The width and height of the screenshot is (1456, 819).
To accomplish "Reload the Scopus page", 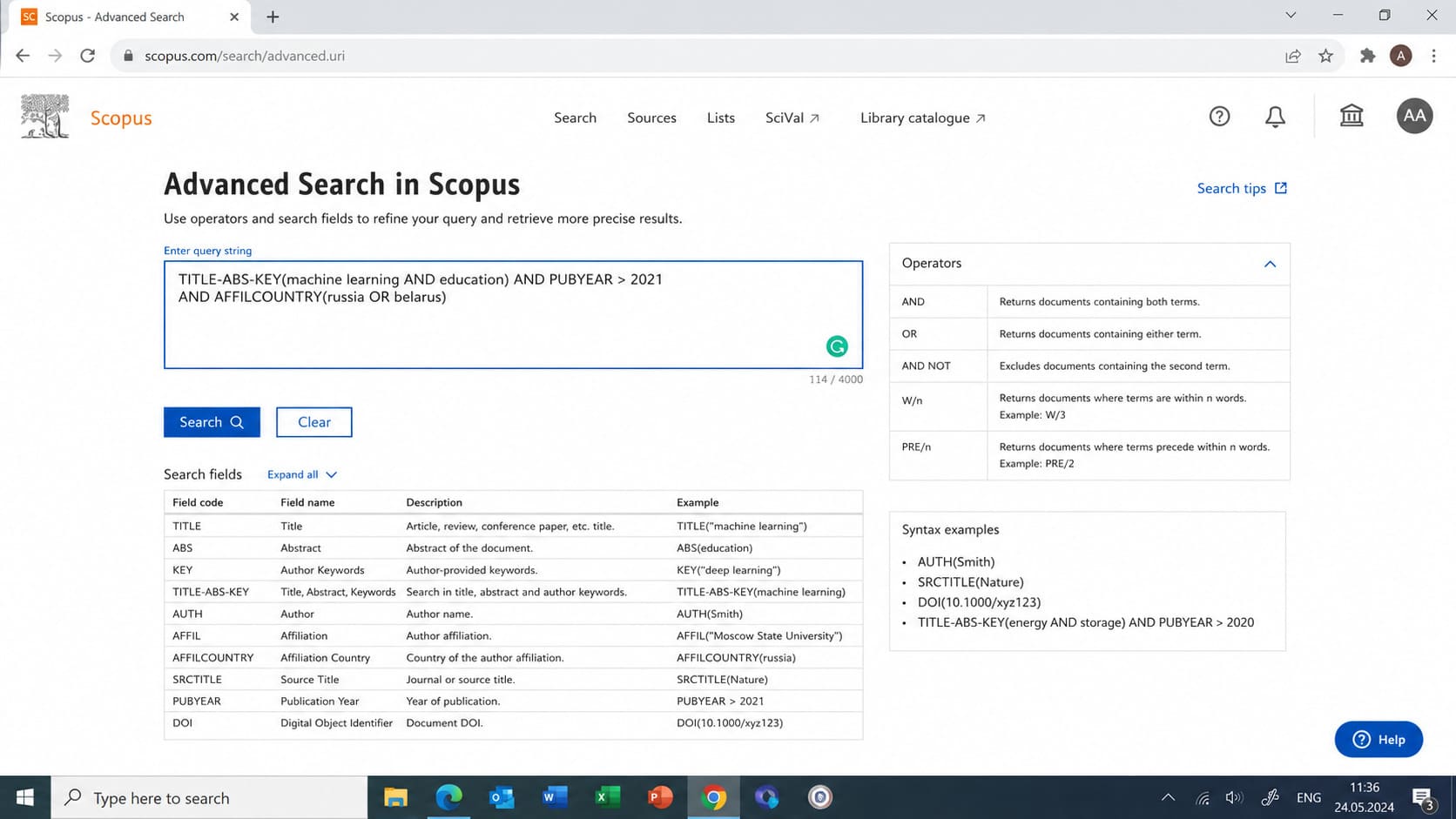I will click(x=87, y=56).
